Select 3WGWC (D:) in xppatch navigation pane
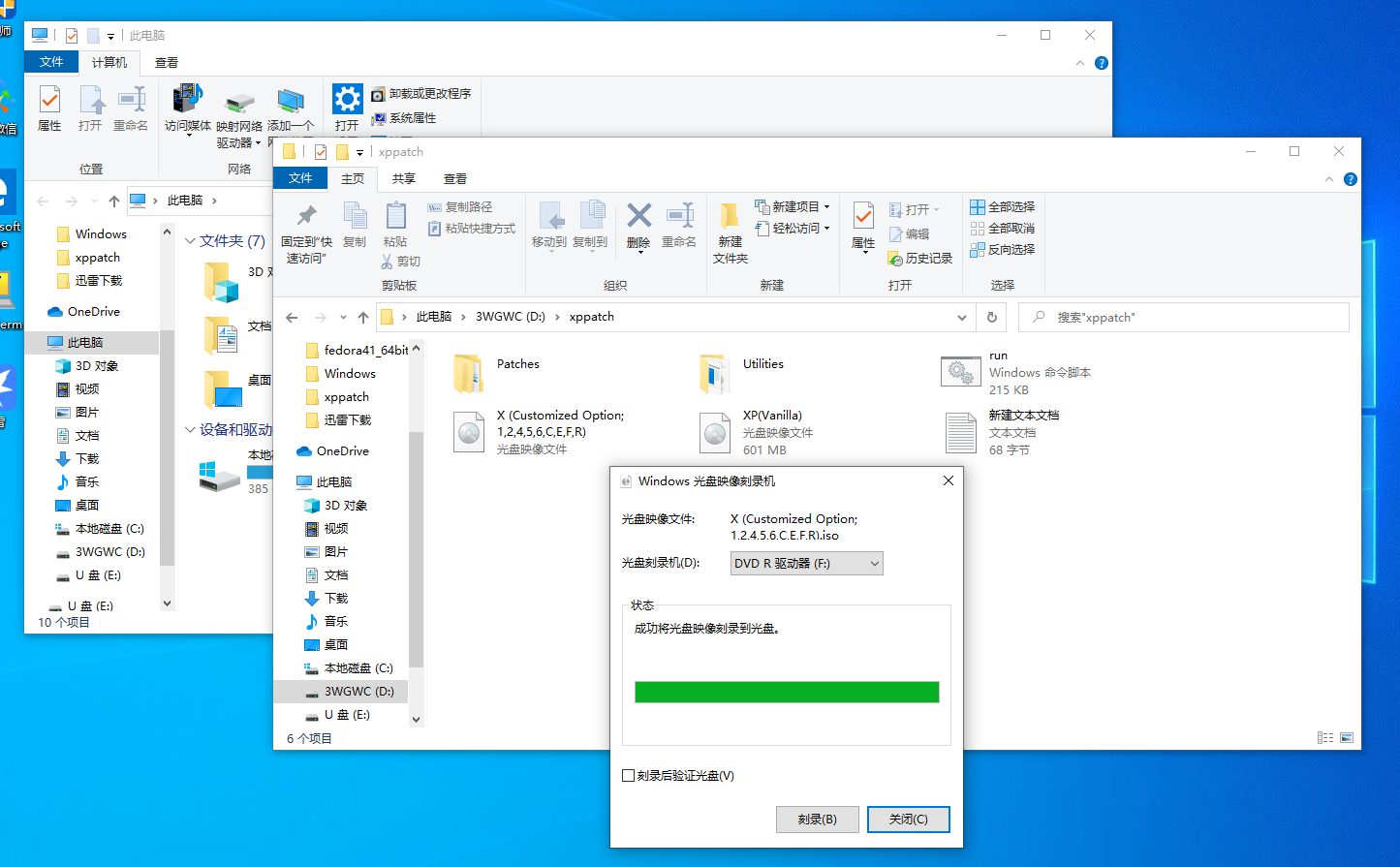Viewport: 1400px width, 867px height. 340,692
